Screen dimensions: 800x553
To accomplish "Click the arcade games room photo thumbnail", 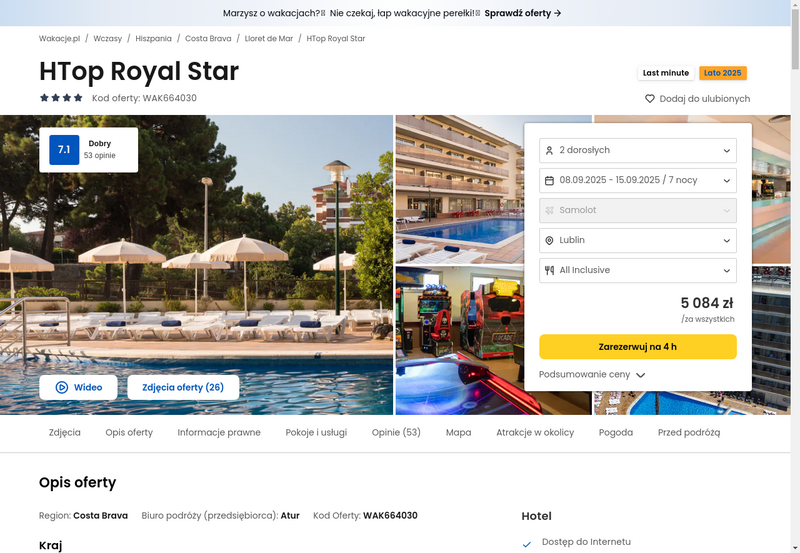I will pyautogui.click(x=459, y=340).
